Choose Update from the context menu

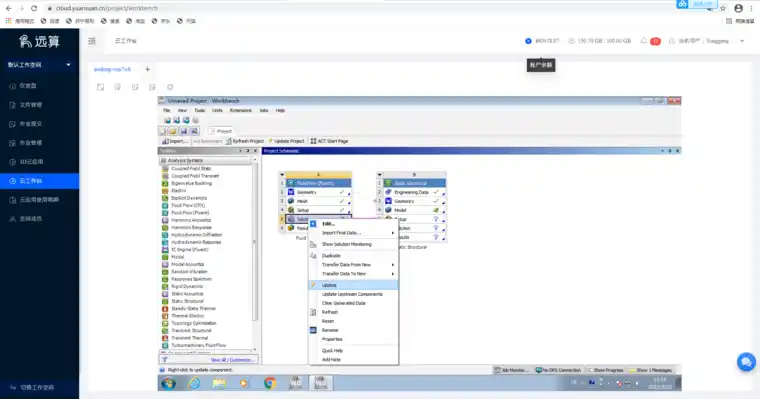click(x=353, y=285)
